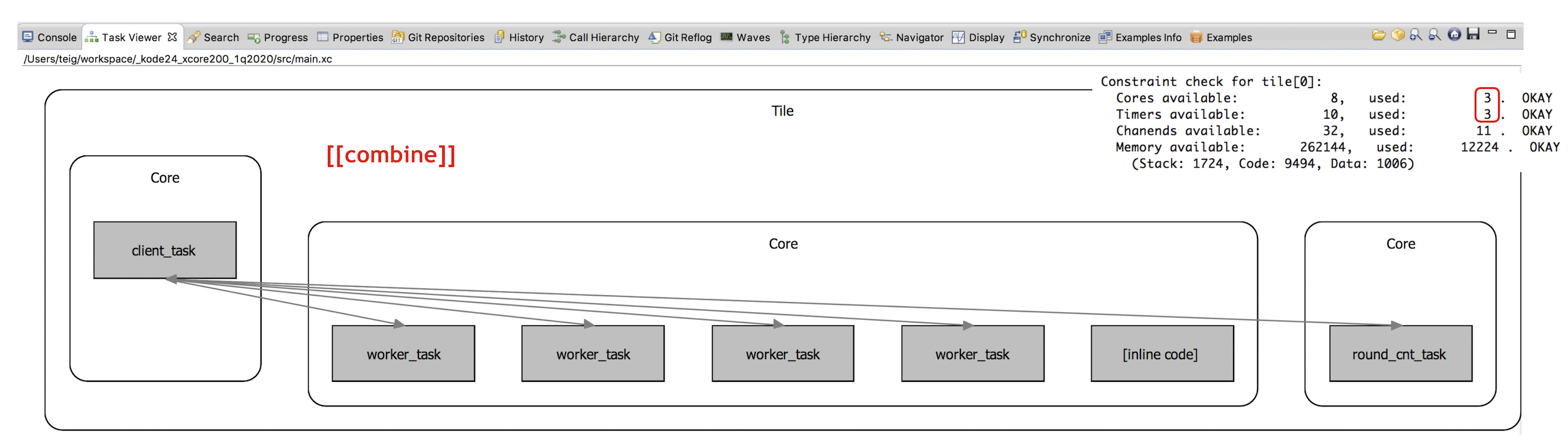Image resolution: width=1568 pixels, height=443 pixels.
Task: Open the Properties tab
Action: pyautogui.click(x=350, y=37)
